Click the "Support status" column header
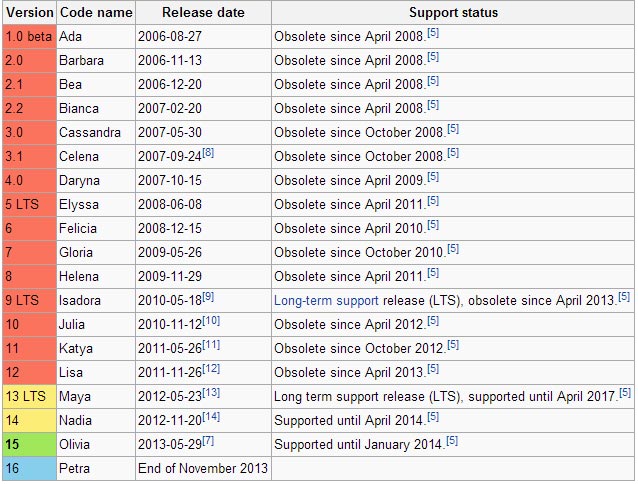This screenshot has height=484, width=638. [452, 12]
